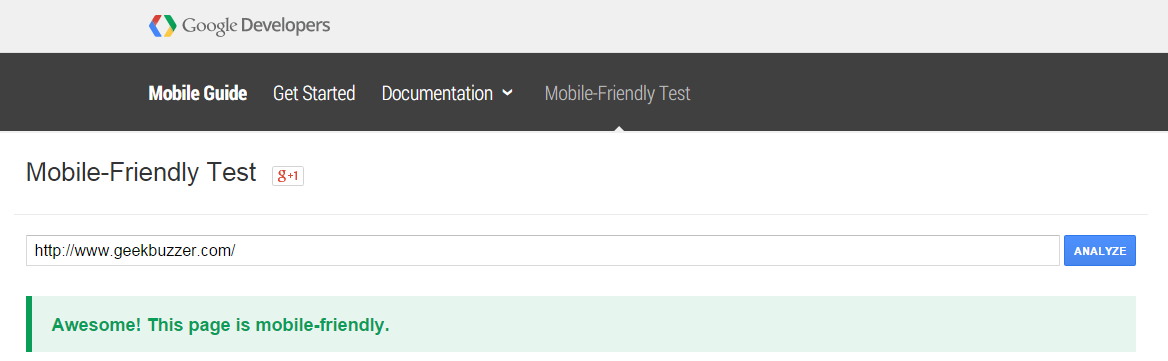
Task: Click the active tab pointer triangle
Action: (x=618, y=128)
